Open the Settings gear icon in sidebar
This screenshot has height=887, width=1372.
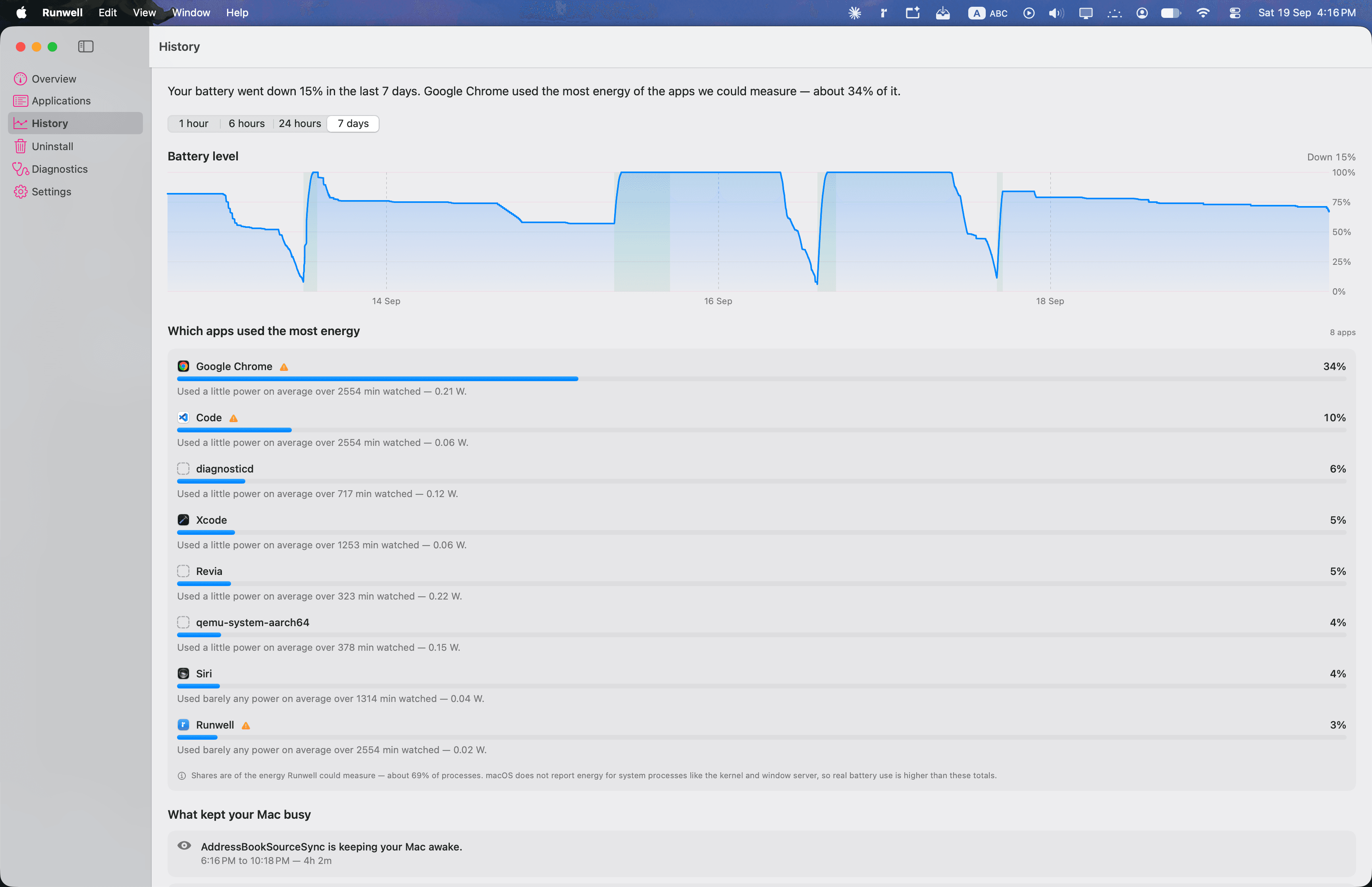click(20, 192)
